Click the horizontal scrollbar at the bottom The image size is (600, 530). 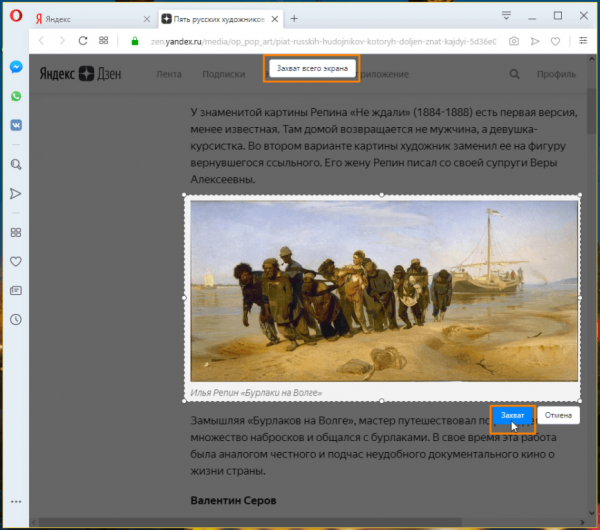point(250,522)
